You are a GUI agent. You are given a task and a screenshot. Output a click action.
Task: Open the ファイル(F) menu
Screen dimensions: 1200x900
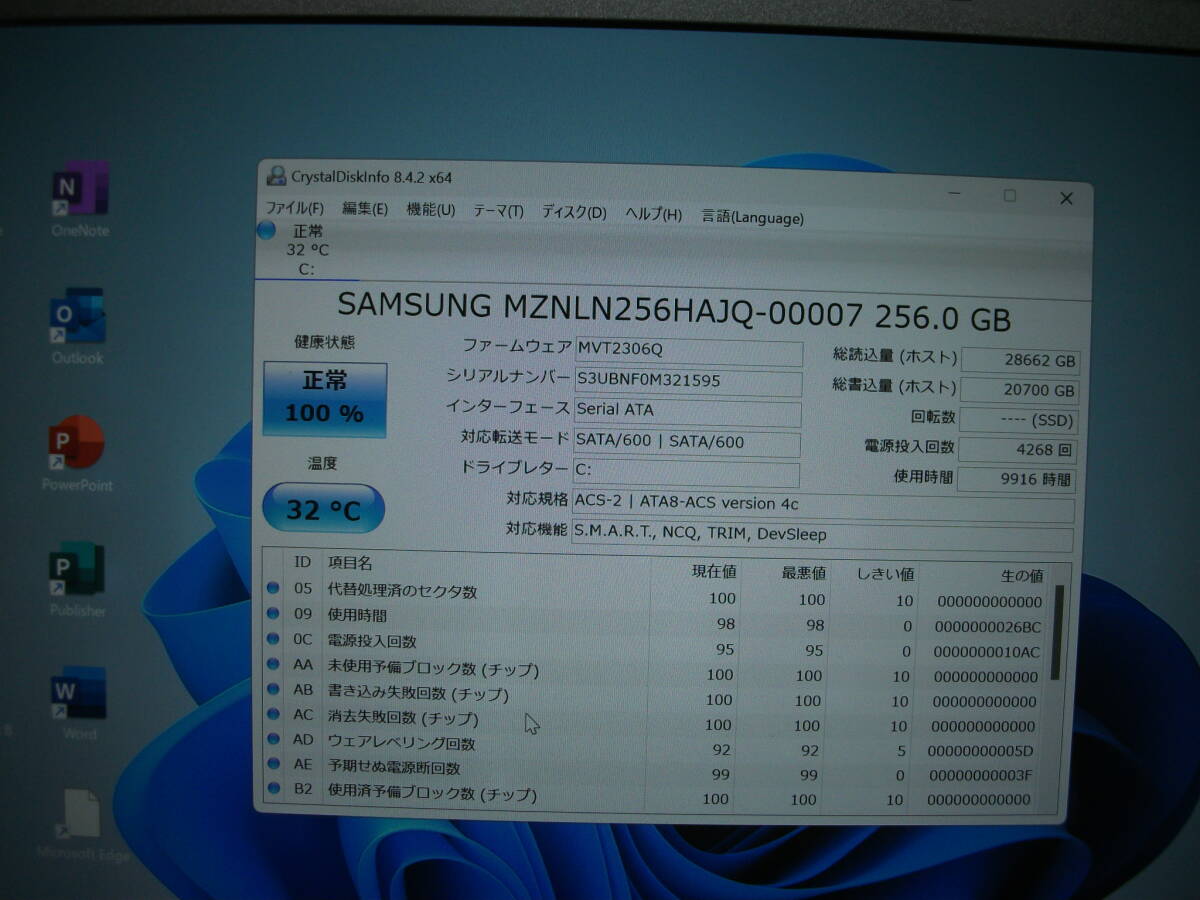point(294,208)
